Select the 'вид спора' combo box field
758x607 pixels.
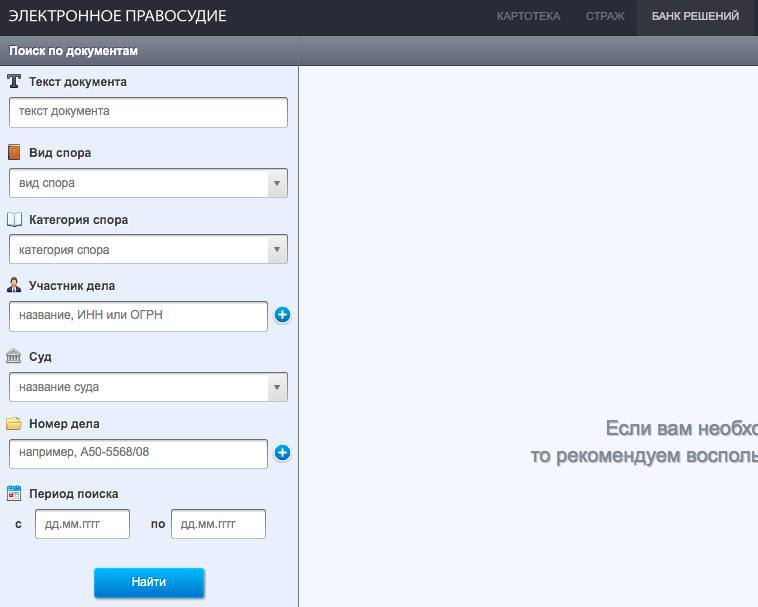point(148,183)
